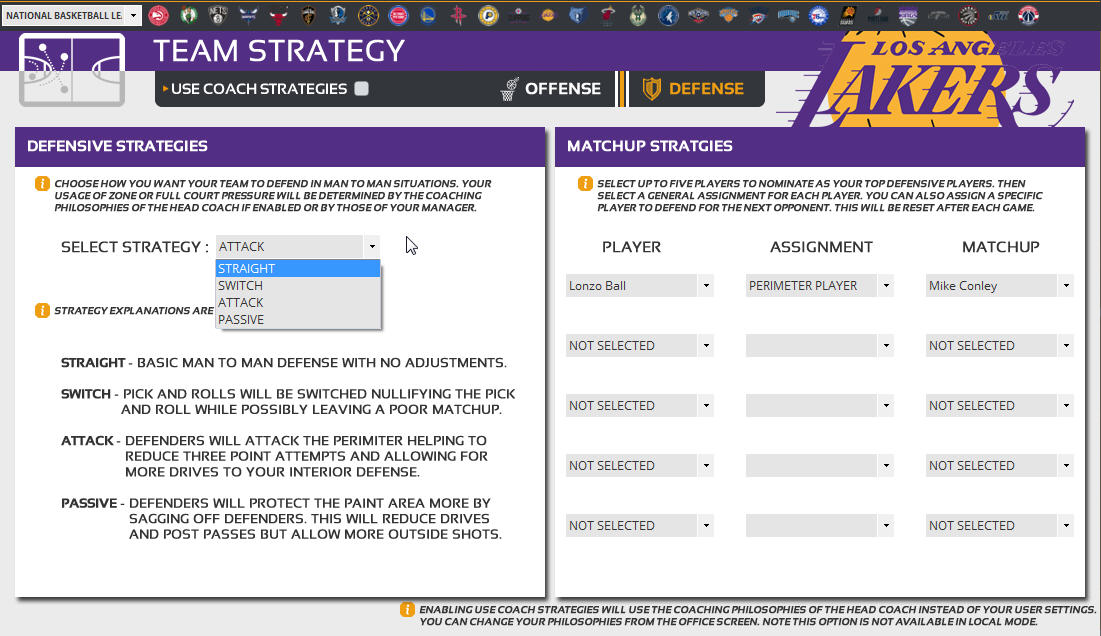Open third row matchup Not Selected dropdown
Screen dimensions: 1101x636
(1000, 406)
